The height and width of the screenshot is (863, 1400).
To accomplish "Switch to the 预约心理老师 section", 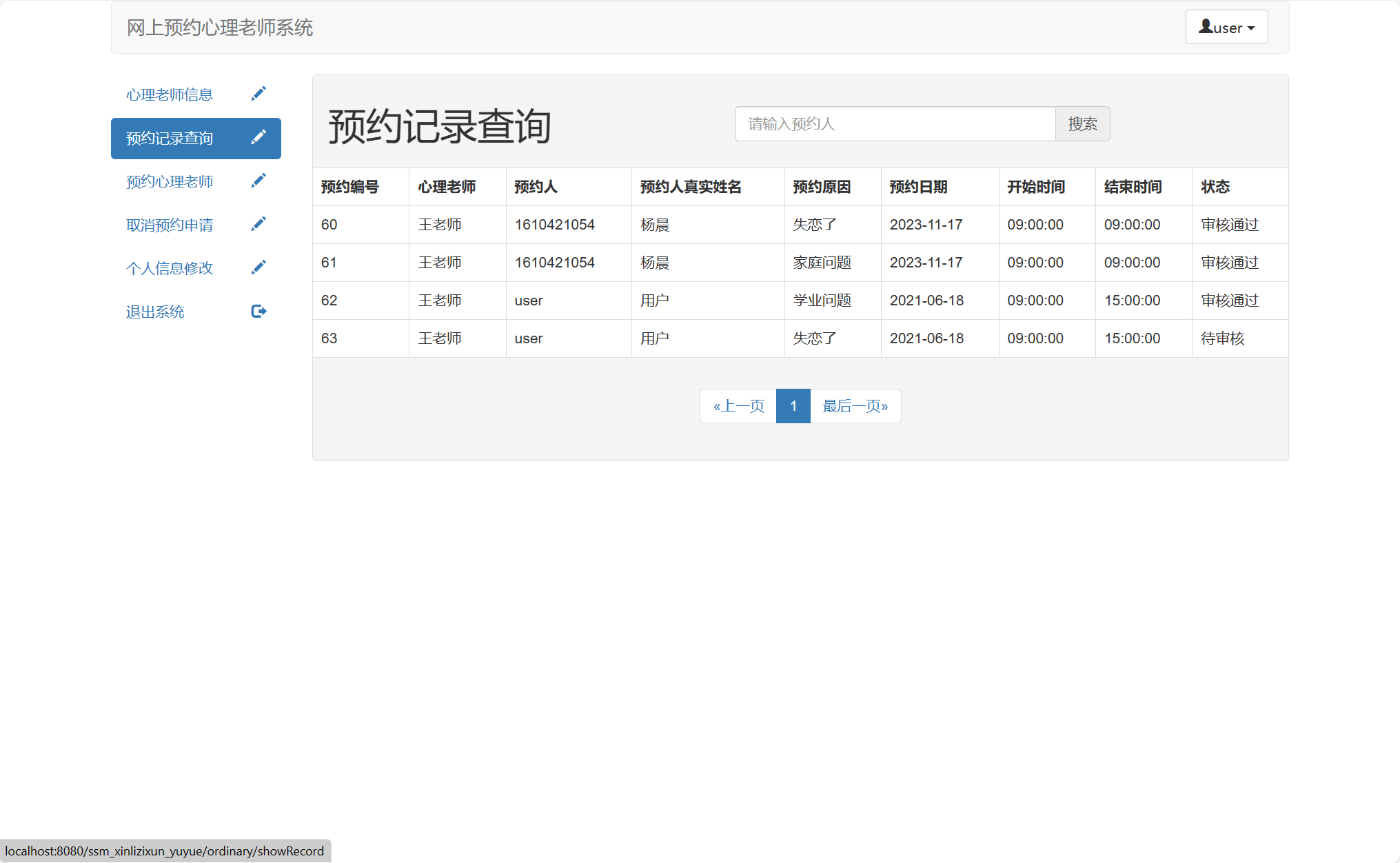I will (x=170, y=181).
